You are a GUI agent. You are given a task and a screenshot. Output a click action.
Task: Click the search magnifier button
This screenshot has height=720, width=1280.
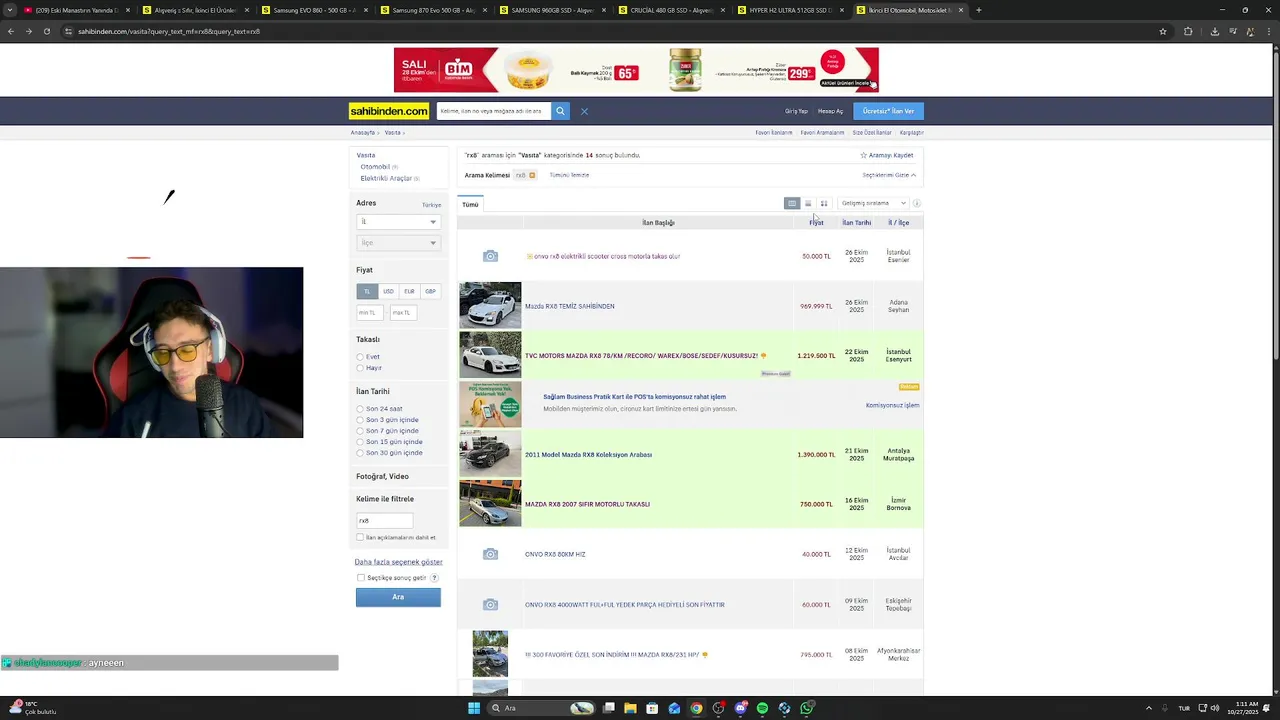tap(561, 111)
